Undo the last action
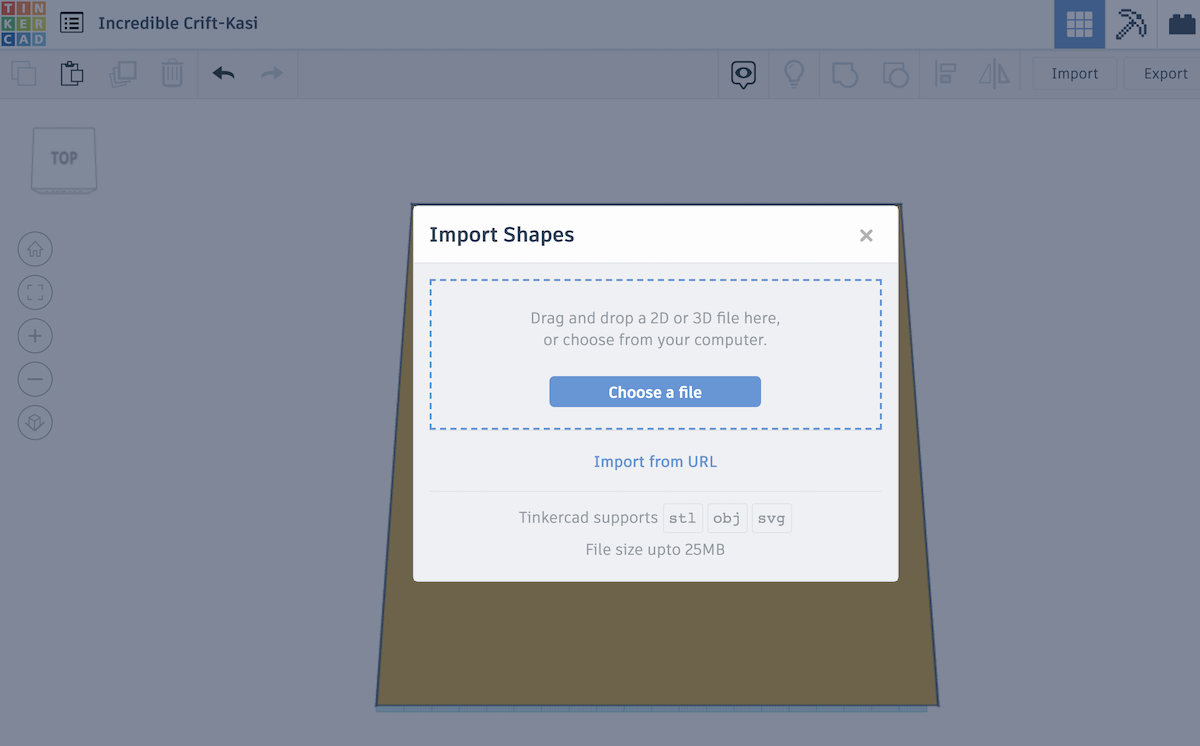1200x746 pixels. point(222,73)
